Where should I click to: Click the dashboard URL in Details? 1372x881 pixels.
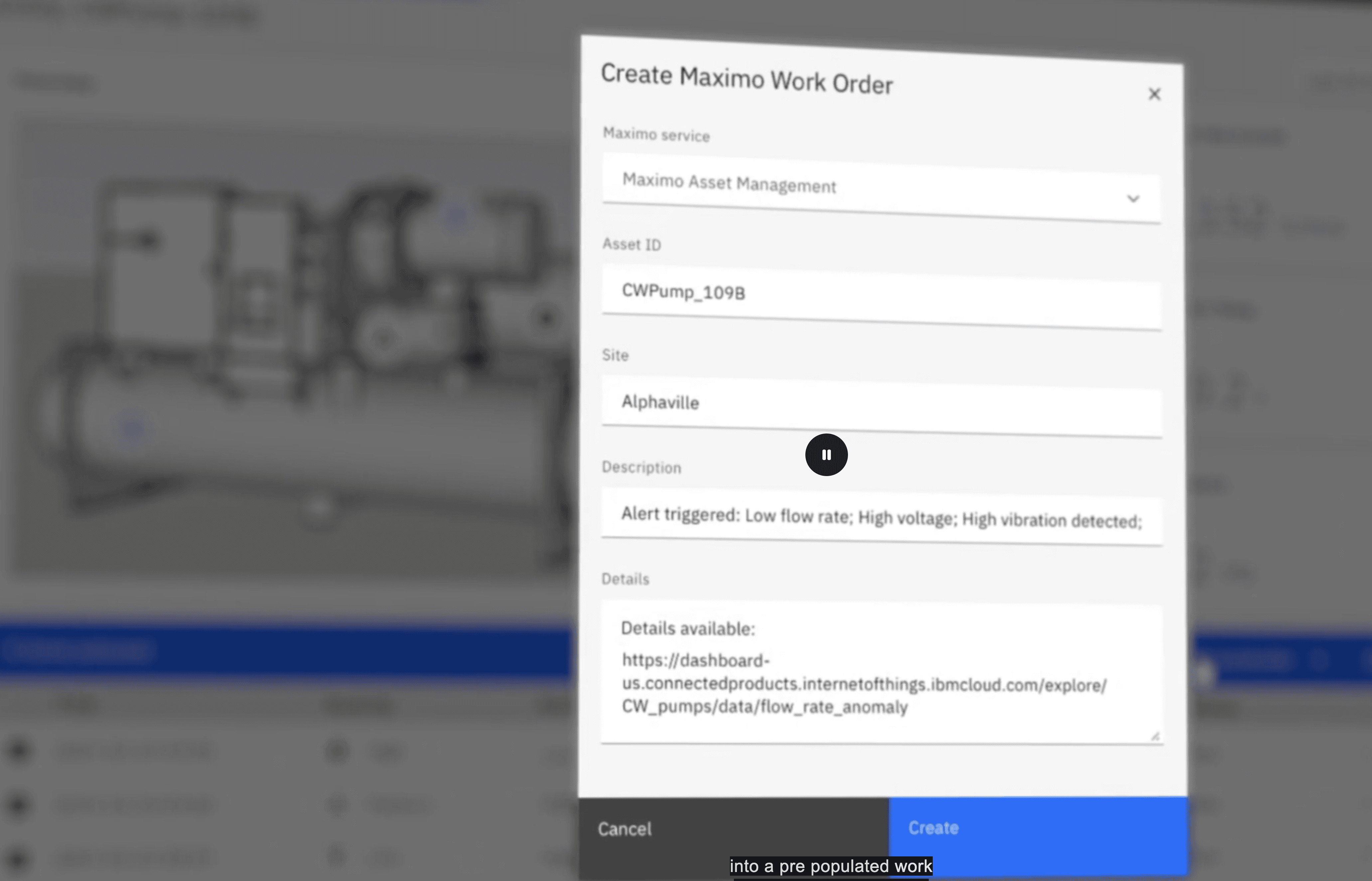click(864, 684)
